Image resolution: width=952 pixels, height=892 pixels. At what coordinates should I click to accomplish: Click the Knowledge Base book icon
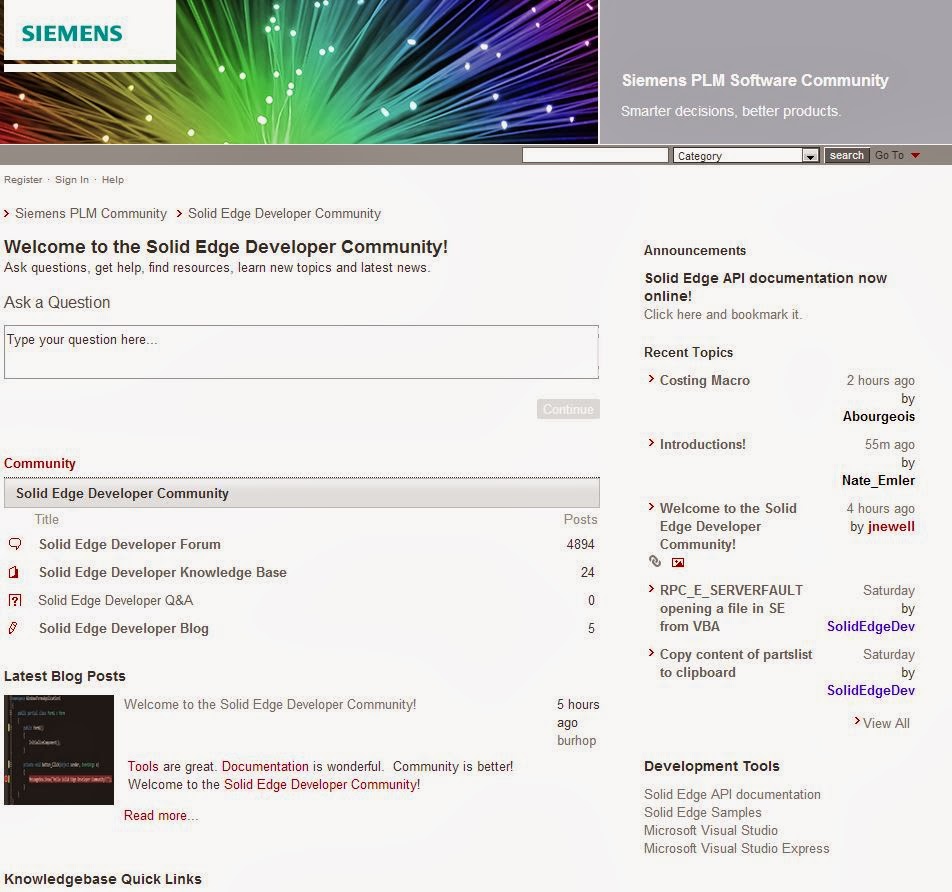pos(13,572)
